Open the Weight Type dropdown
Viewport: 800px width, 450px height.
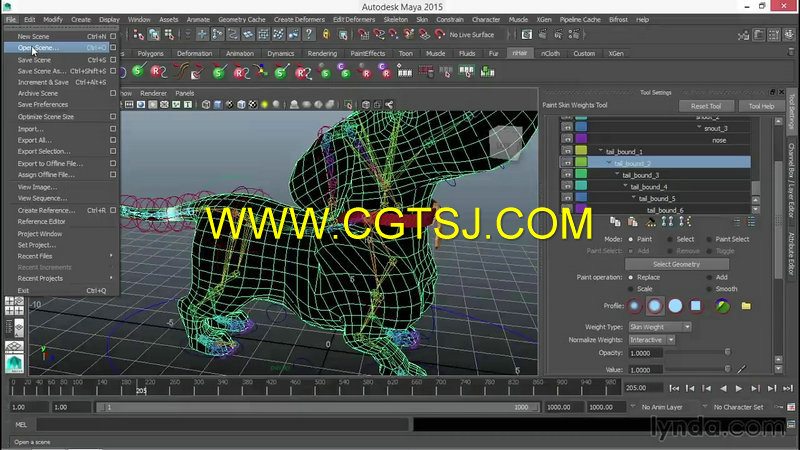click(660, 327)
